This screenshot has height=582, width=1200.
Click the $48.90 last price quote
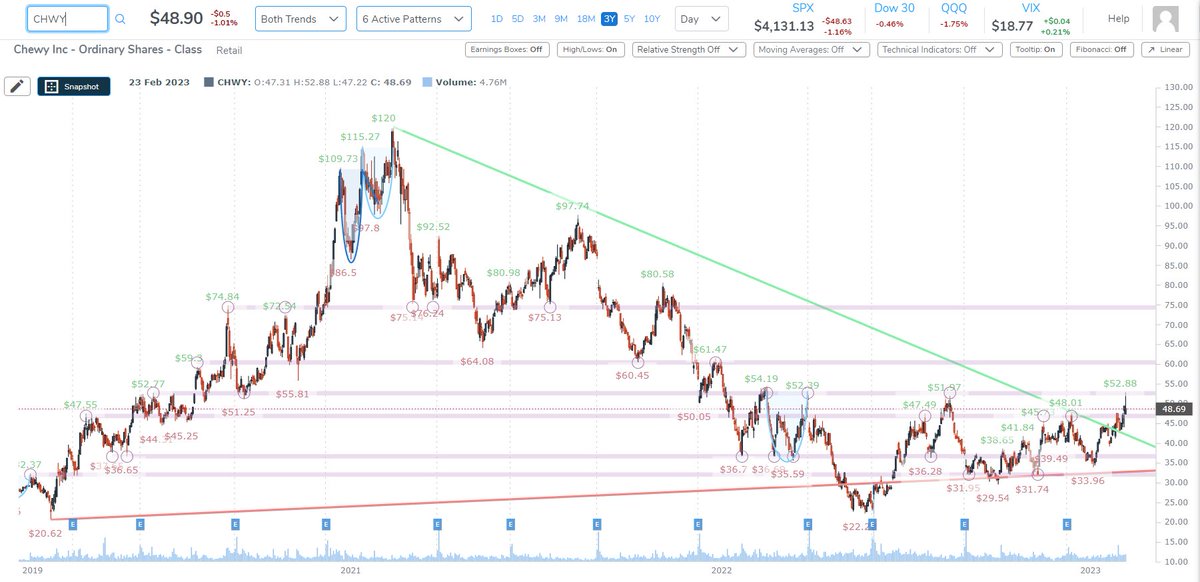tap(174, 18)
